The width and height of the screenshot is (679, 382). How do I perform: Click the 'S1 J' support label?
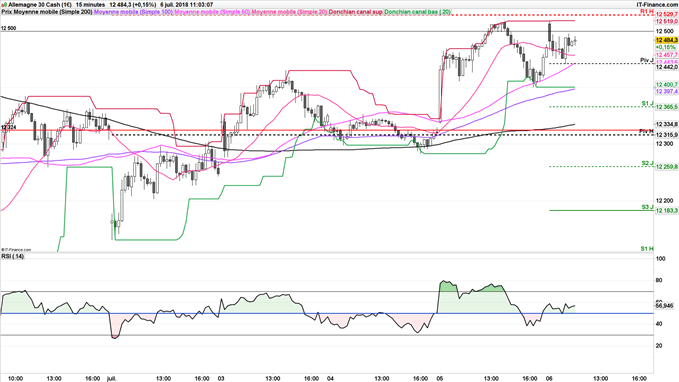647,104
